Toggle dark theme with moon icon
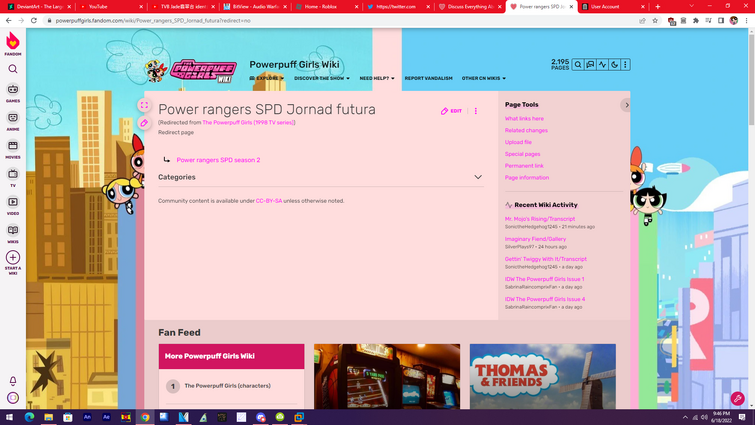The width and height of the screenshot is (755, 425). point(614,64)
